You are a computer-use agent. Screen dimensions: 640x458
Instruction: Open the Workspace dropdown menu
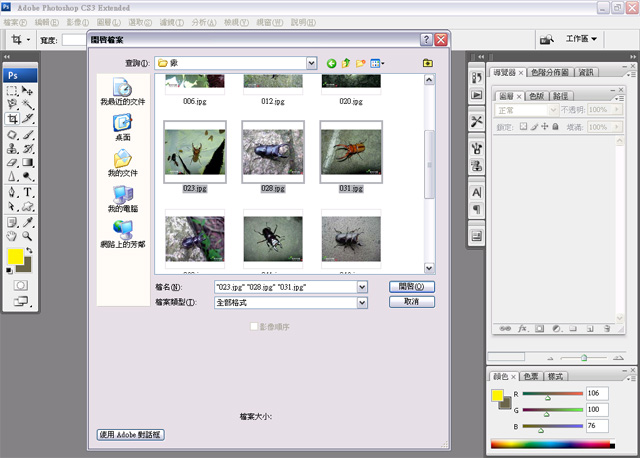582,39
